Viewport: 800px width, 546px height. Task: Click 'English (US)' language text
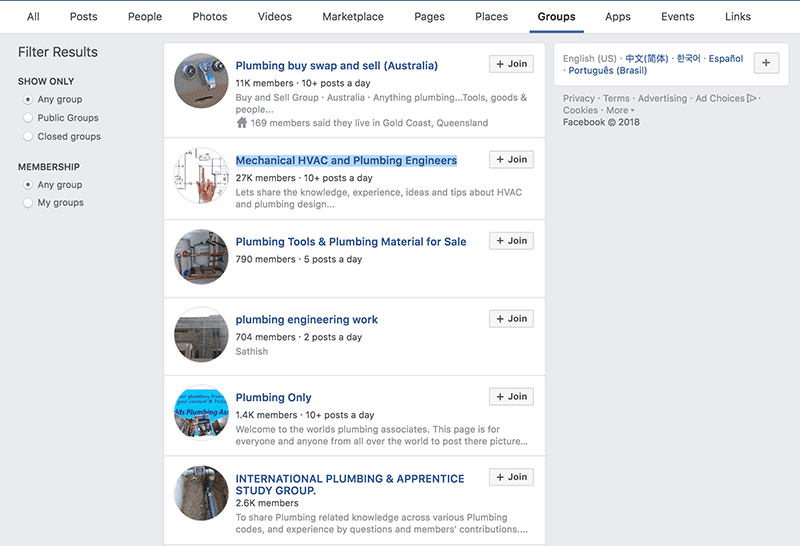coord(590,58)
